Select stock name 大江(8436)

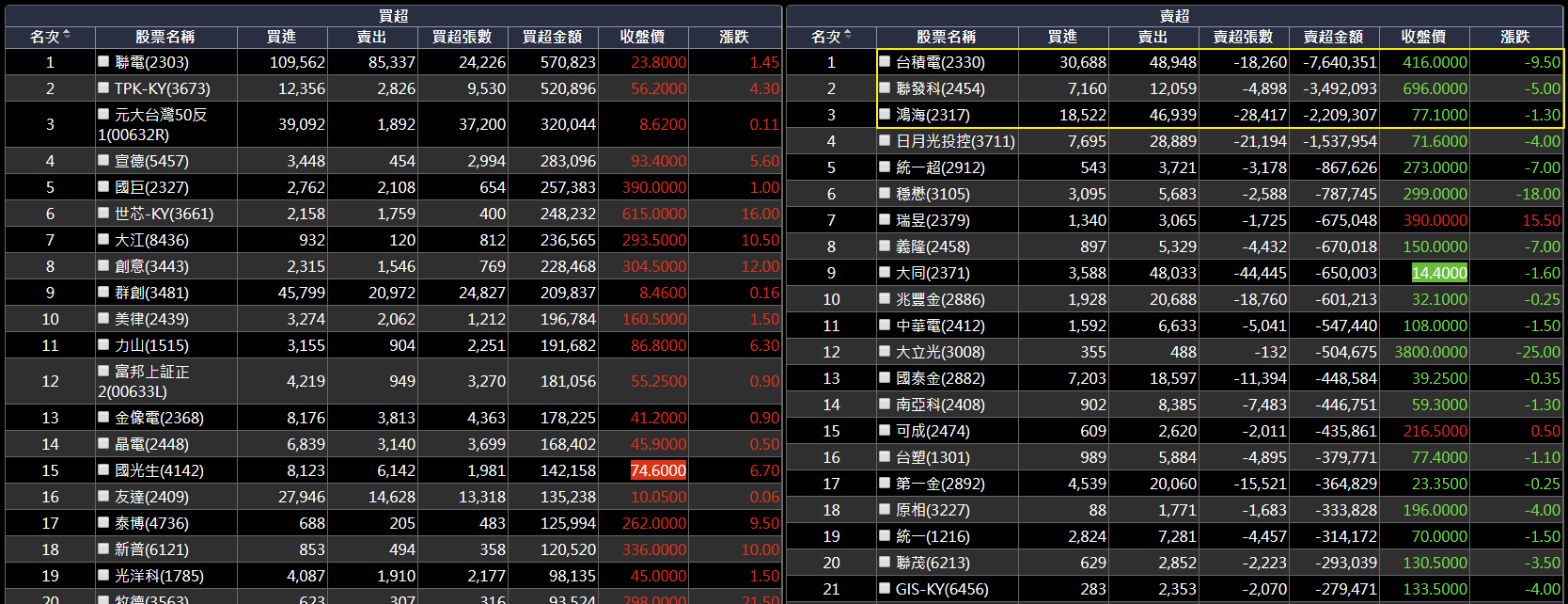click(151, 240)
